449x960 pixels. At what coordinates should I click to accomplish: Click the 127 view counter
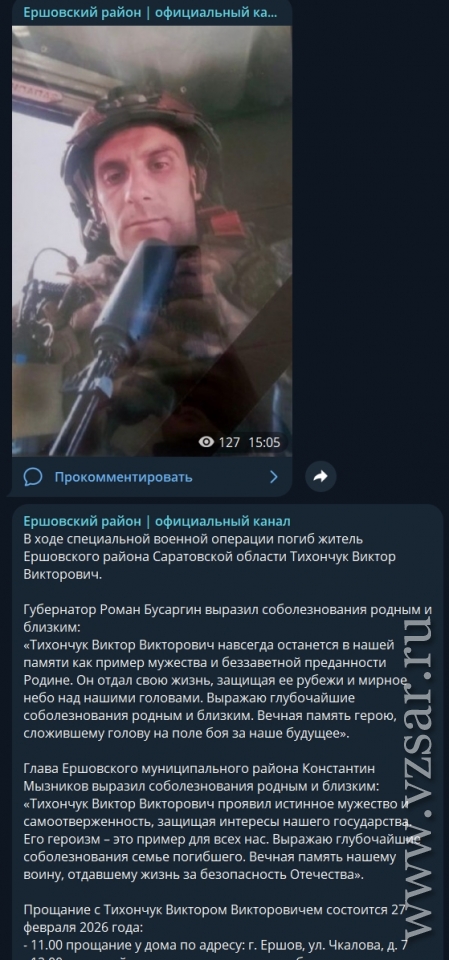(229, 442)
